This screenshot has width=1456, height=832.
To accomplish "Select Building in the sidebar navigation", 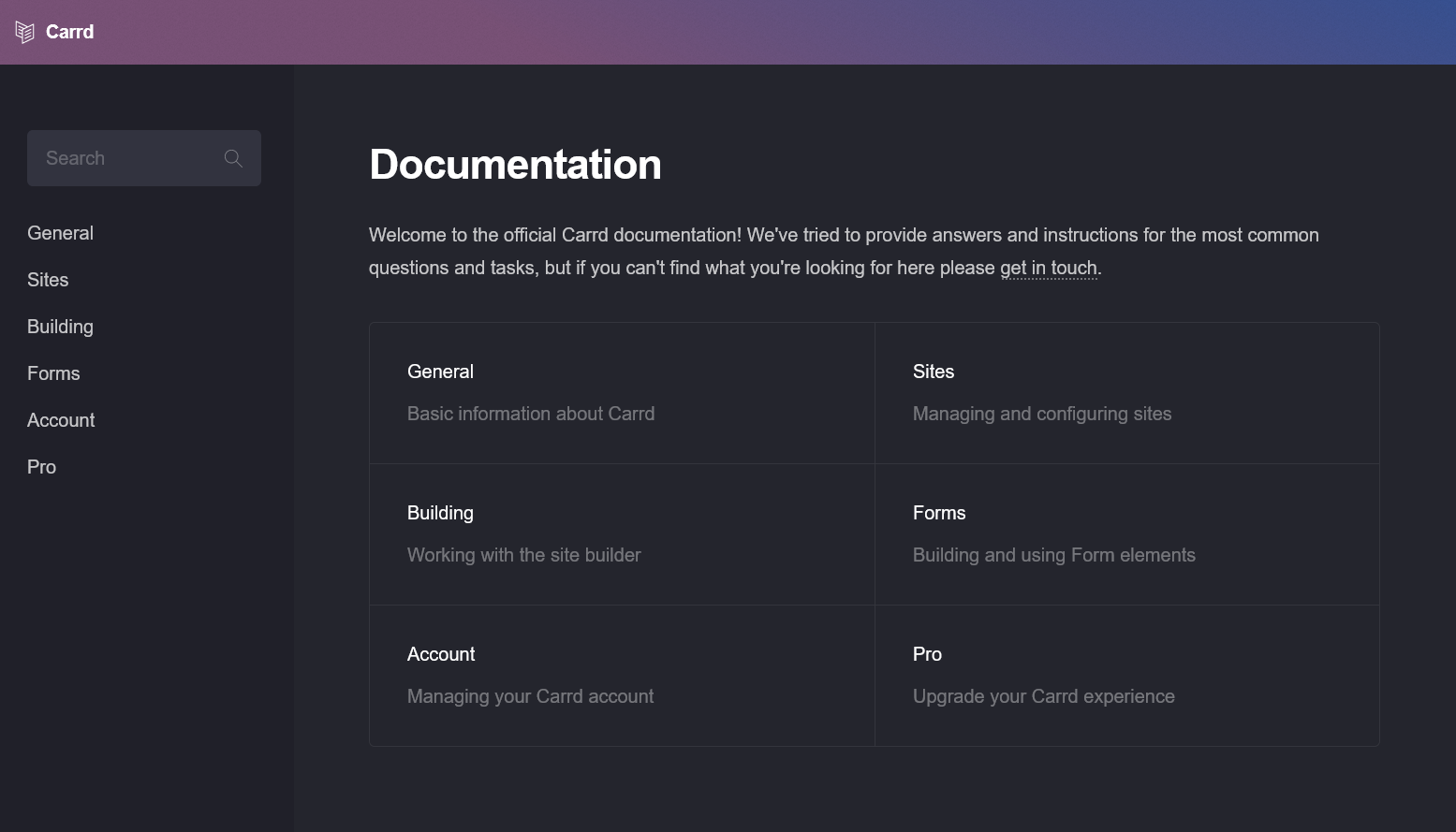I will [60, 327].
